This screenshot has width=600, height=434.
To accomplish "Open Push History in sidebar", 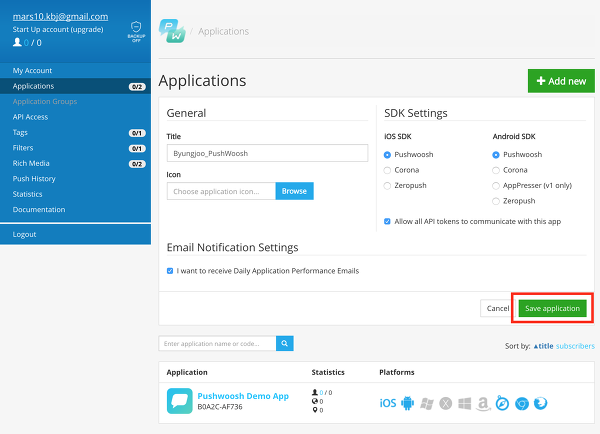I will pyautogui.click(x=75, y=179).
